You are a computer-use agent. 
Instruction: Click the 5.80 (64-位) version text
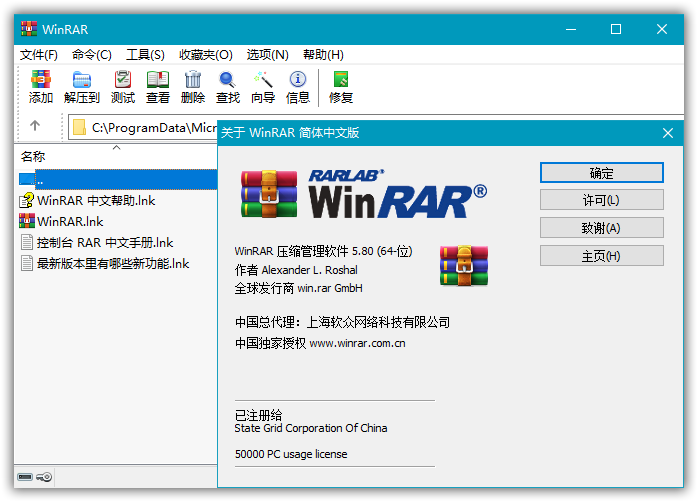coord(382,251)
